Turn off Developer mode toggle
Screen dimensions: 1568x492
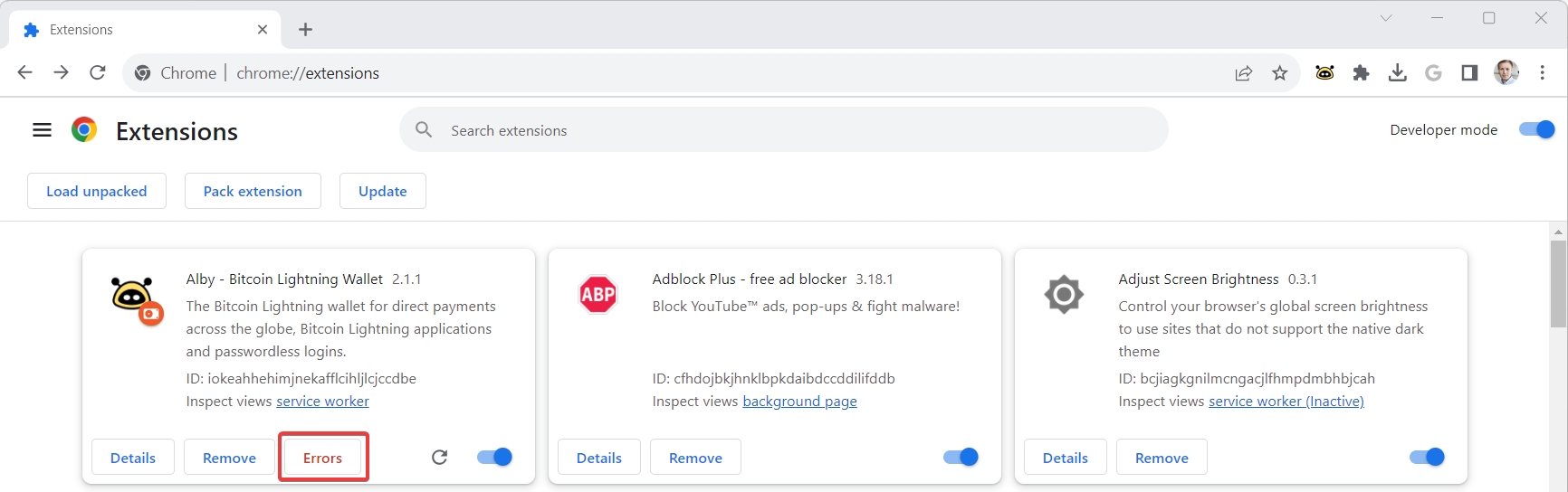pyautogui.click(x=1536, y=129)
